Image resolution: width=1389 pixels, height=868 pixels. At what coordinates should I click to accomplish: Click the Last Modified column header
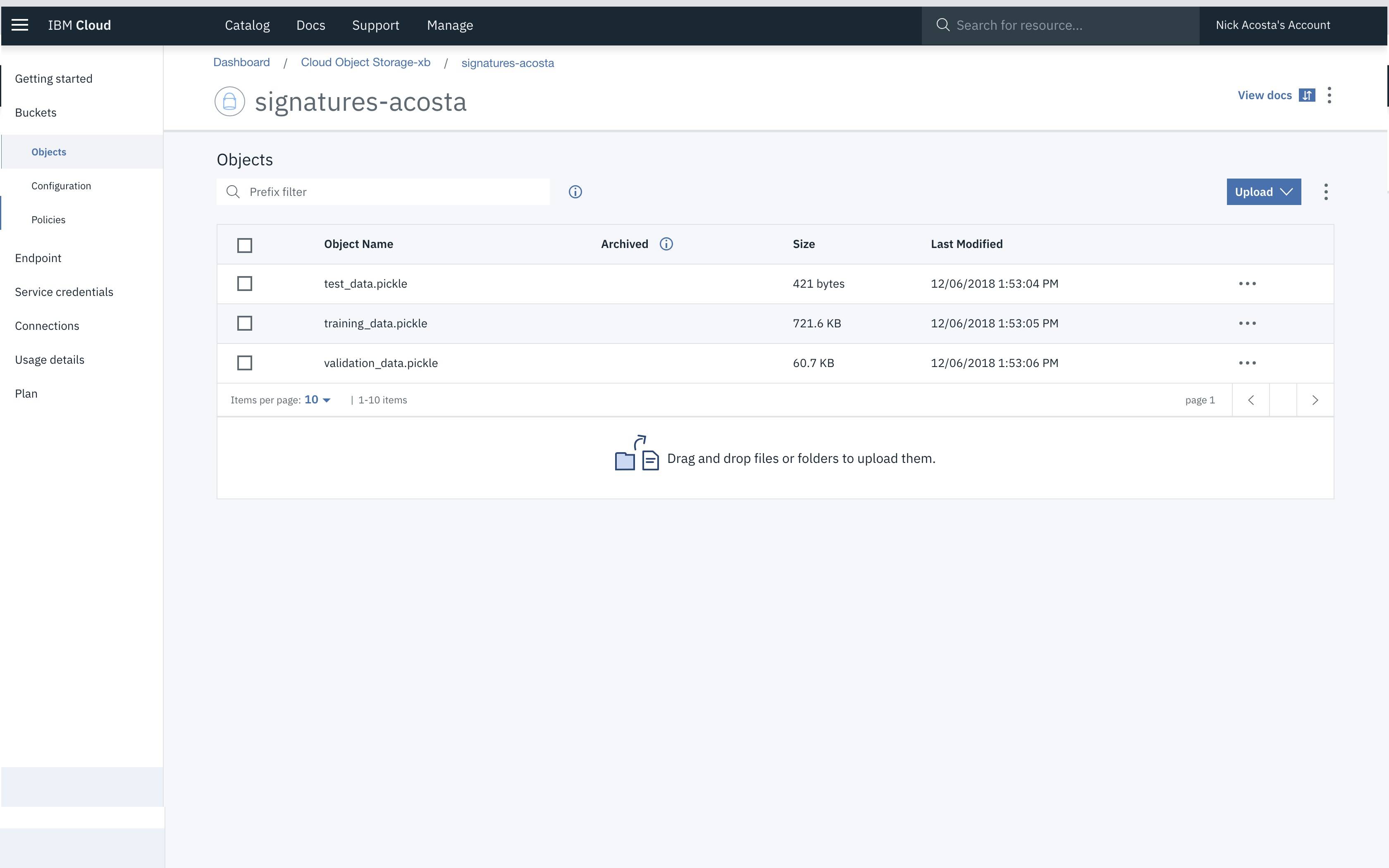pos(967,244)
